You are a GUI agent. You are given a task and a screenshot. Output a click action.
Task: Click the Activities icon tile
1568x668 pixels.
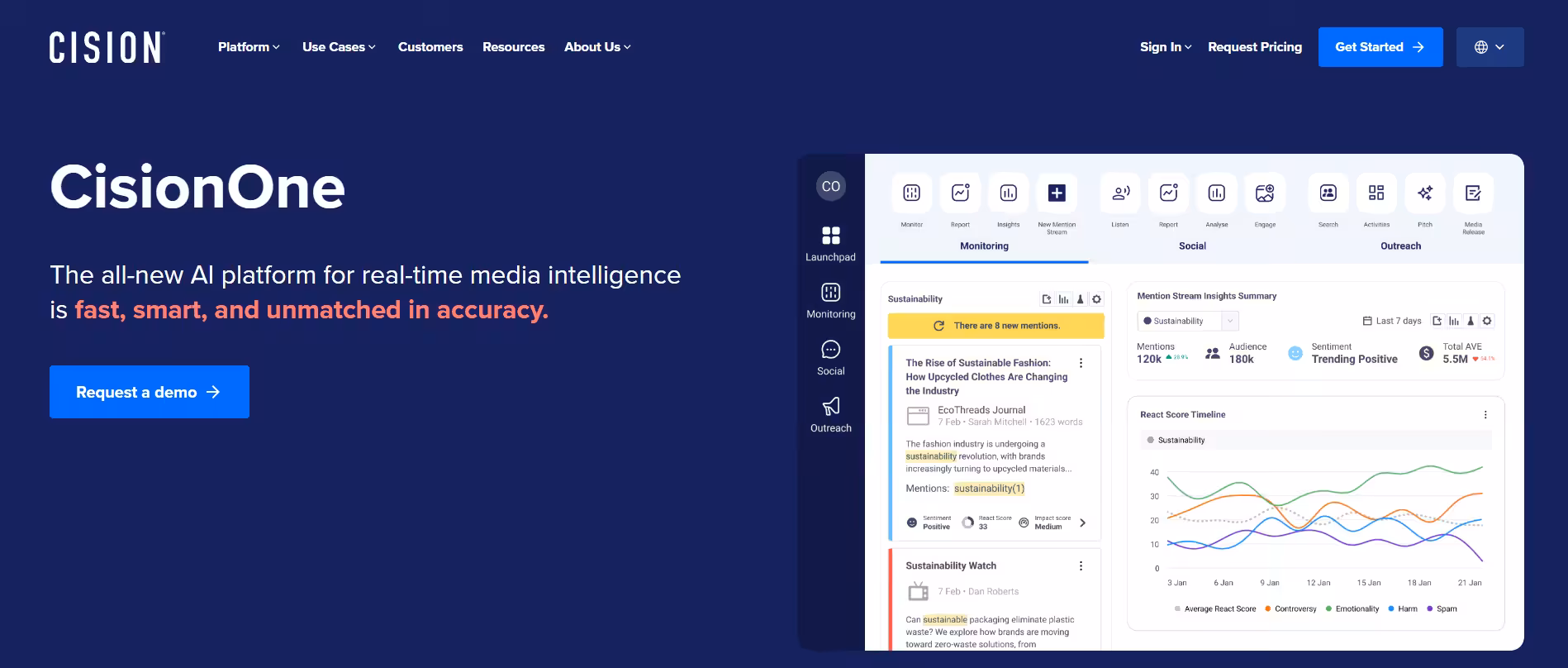tap(1376, 193)
